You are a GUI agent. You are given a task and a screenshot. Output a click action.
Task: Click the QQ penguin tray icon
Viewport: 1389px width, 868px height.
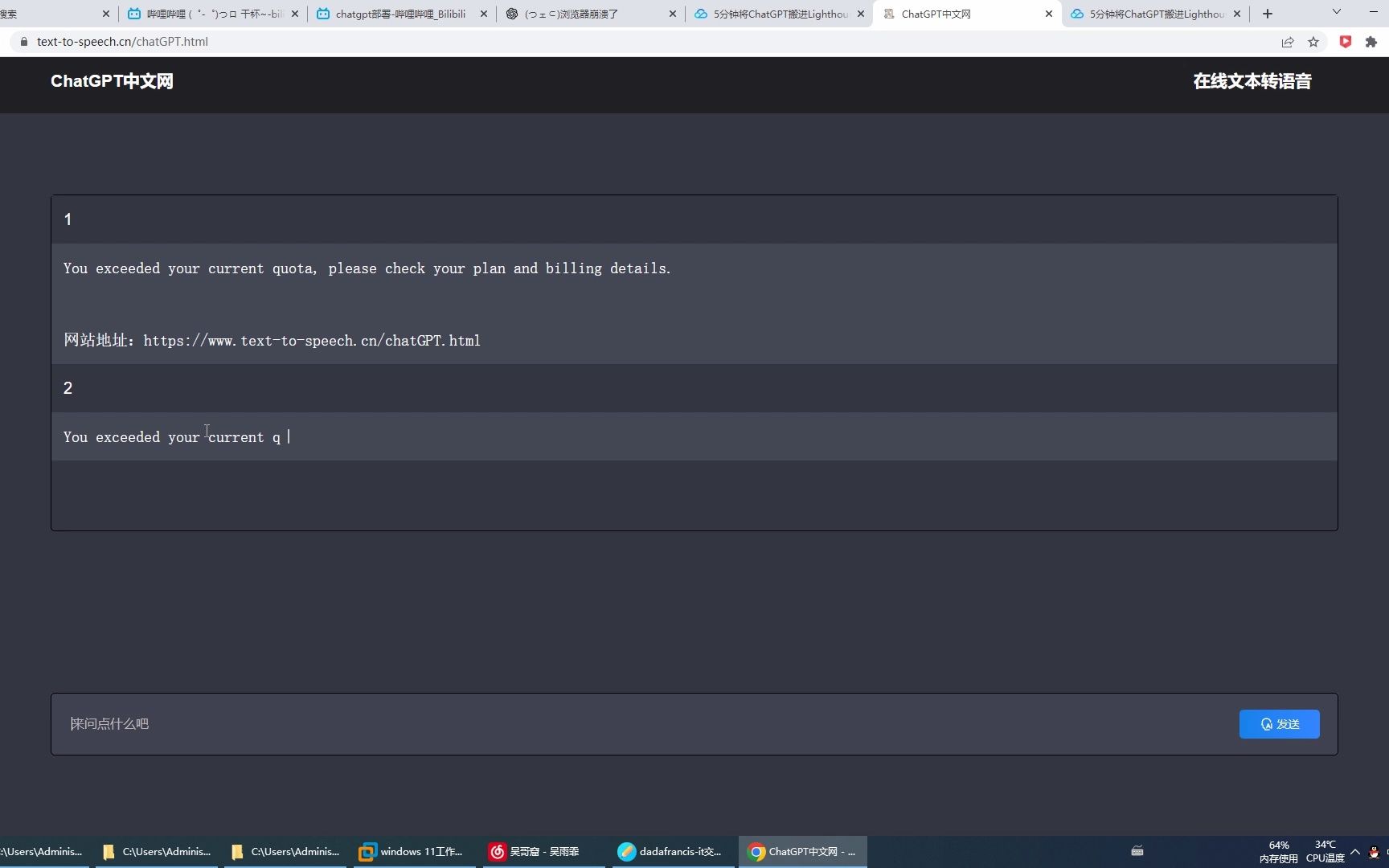point(1374,852)
